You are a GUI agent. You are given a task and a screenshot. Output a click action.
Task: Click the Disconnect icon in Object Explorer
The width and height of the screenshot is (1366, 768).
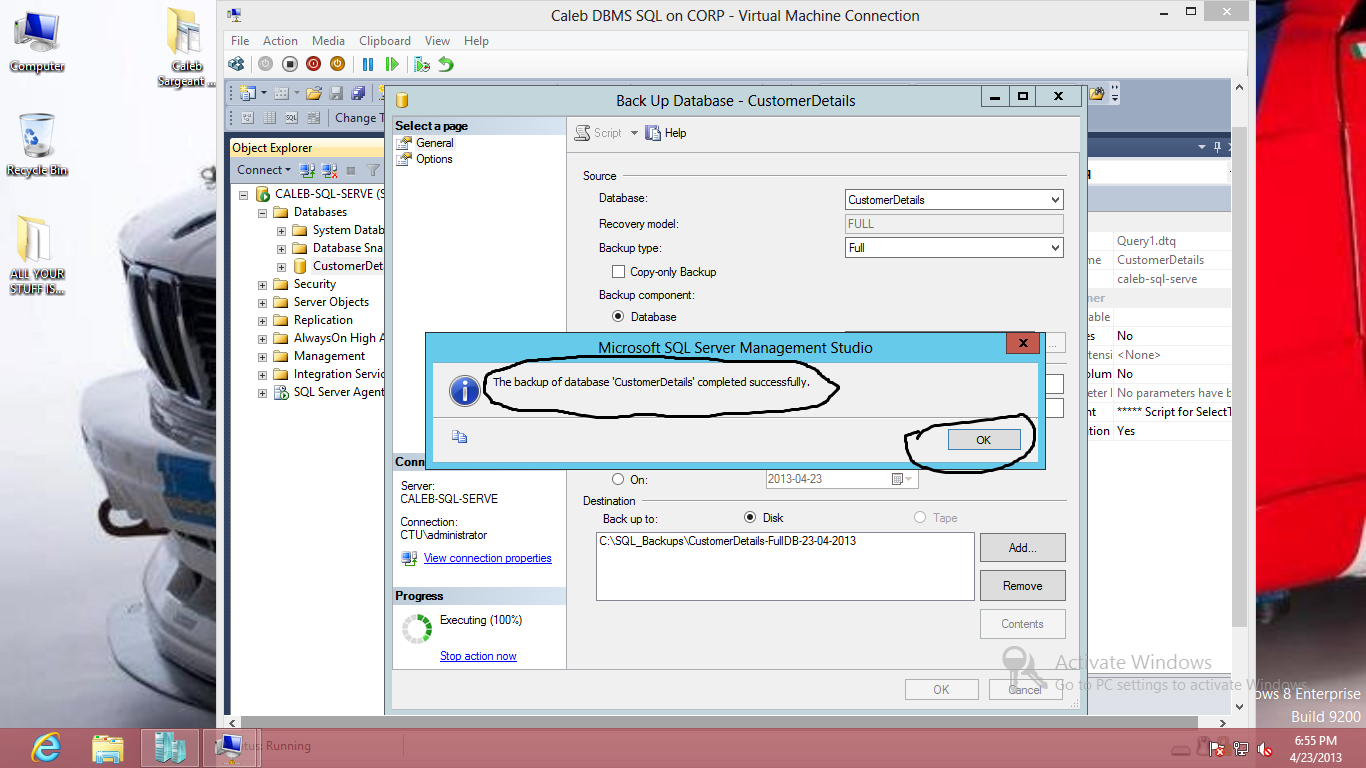pos(329,170)
